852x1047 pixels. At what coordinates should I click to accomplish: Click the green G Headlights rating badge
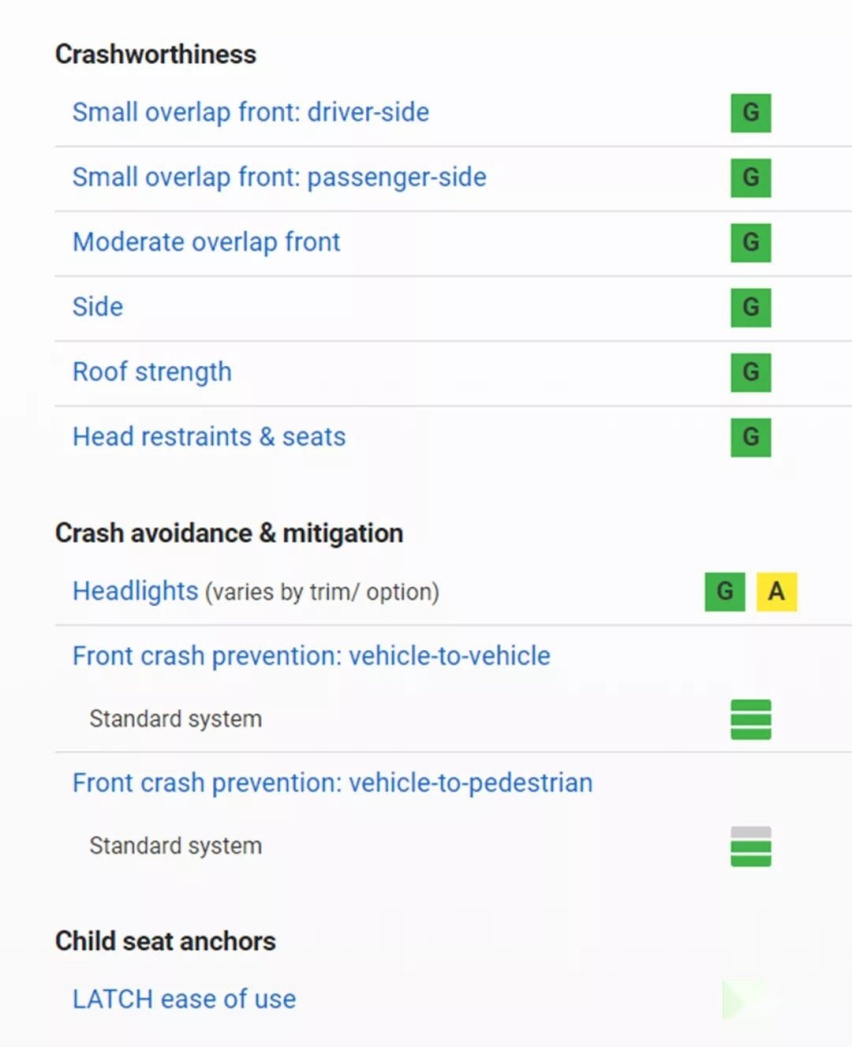(724, 592)
